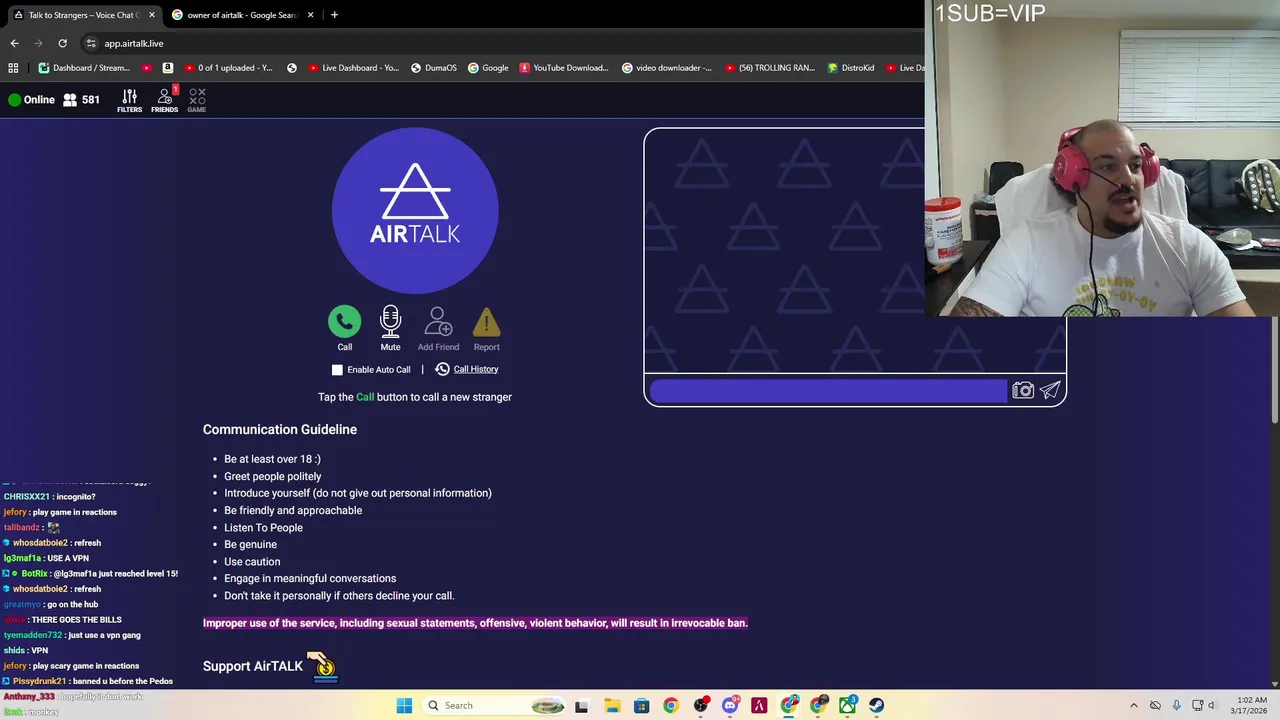Toggle the green Online status indicator

[14, 100]
